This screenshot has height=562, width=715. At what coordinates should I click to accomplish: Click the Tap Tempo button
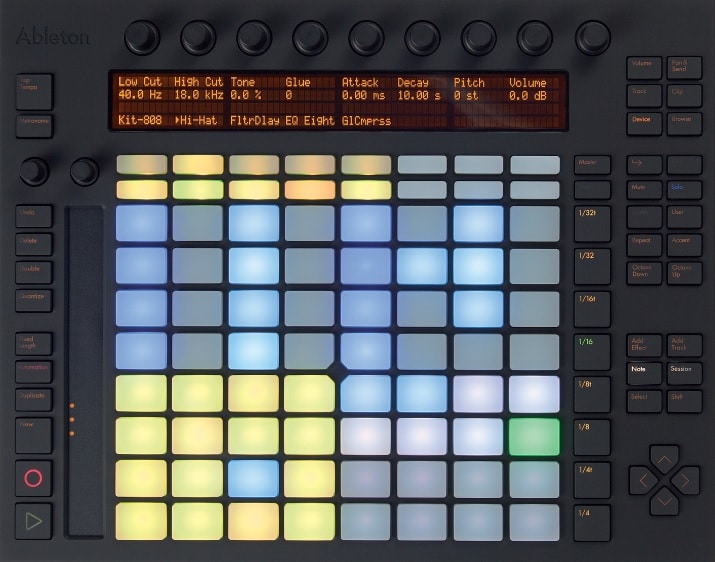(x=35, y=92)
